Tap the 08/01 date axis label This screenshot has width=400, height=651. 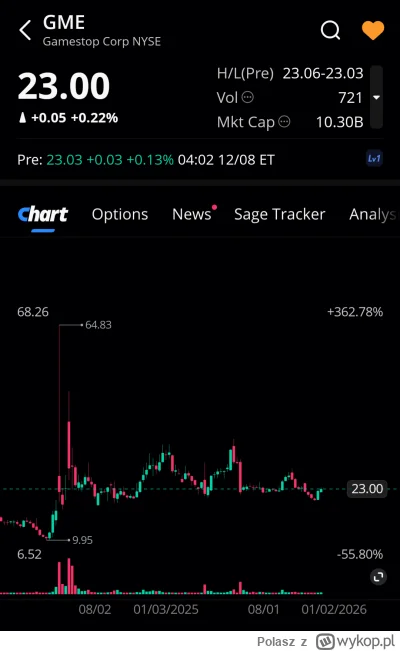(264, 609)
